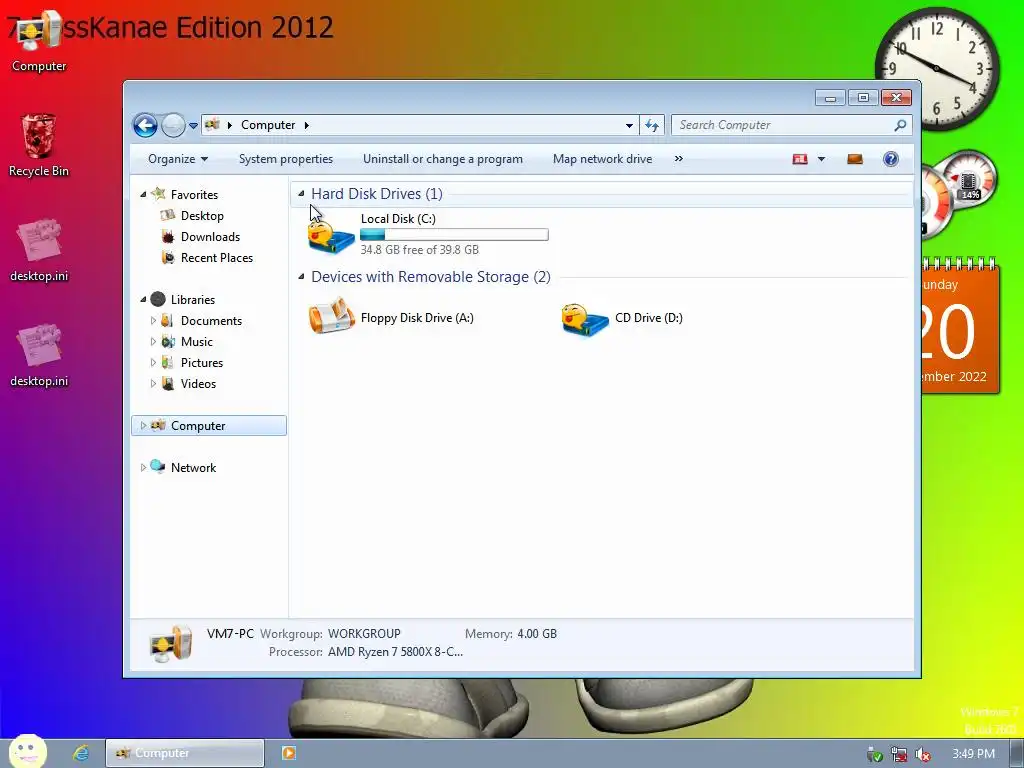1024x768 pixels.
Task: Open the Start menu orb
Action: [28, 751]
